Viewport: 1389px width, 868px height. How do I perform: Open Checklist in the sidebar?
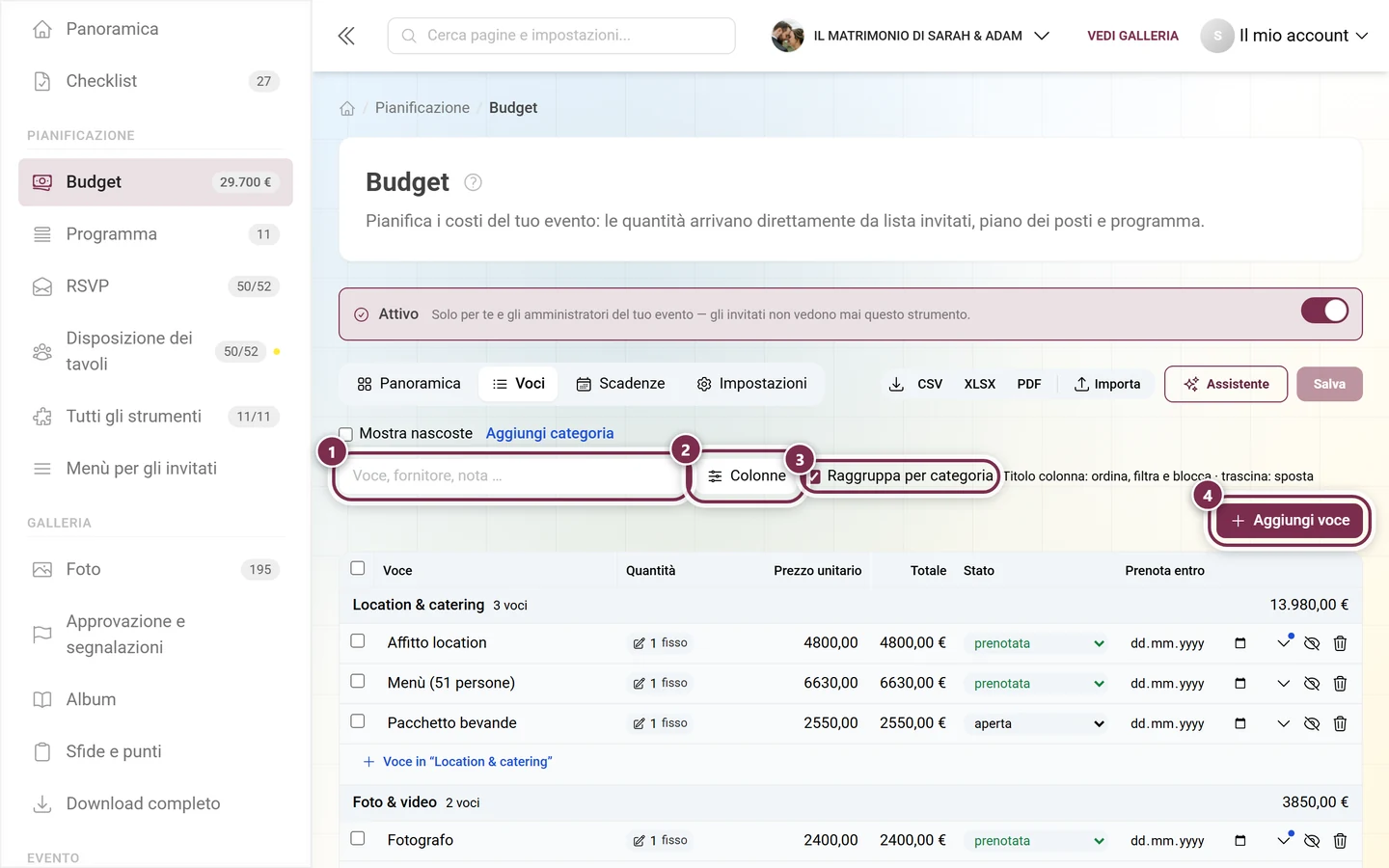[x=155, y=81]
